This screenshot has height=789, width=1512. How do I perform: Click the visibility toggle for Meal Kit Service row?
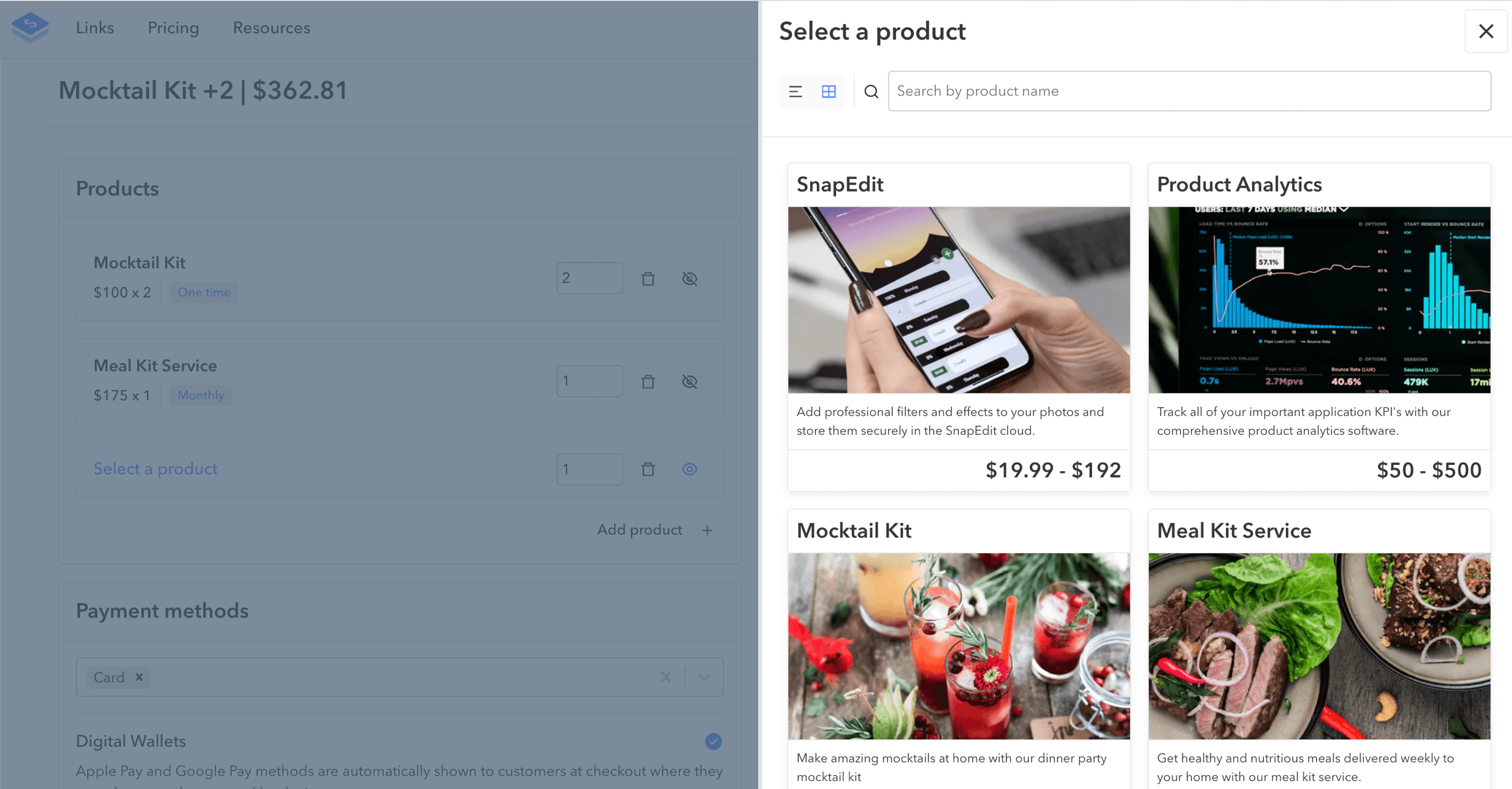tap(690, 381)
